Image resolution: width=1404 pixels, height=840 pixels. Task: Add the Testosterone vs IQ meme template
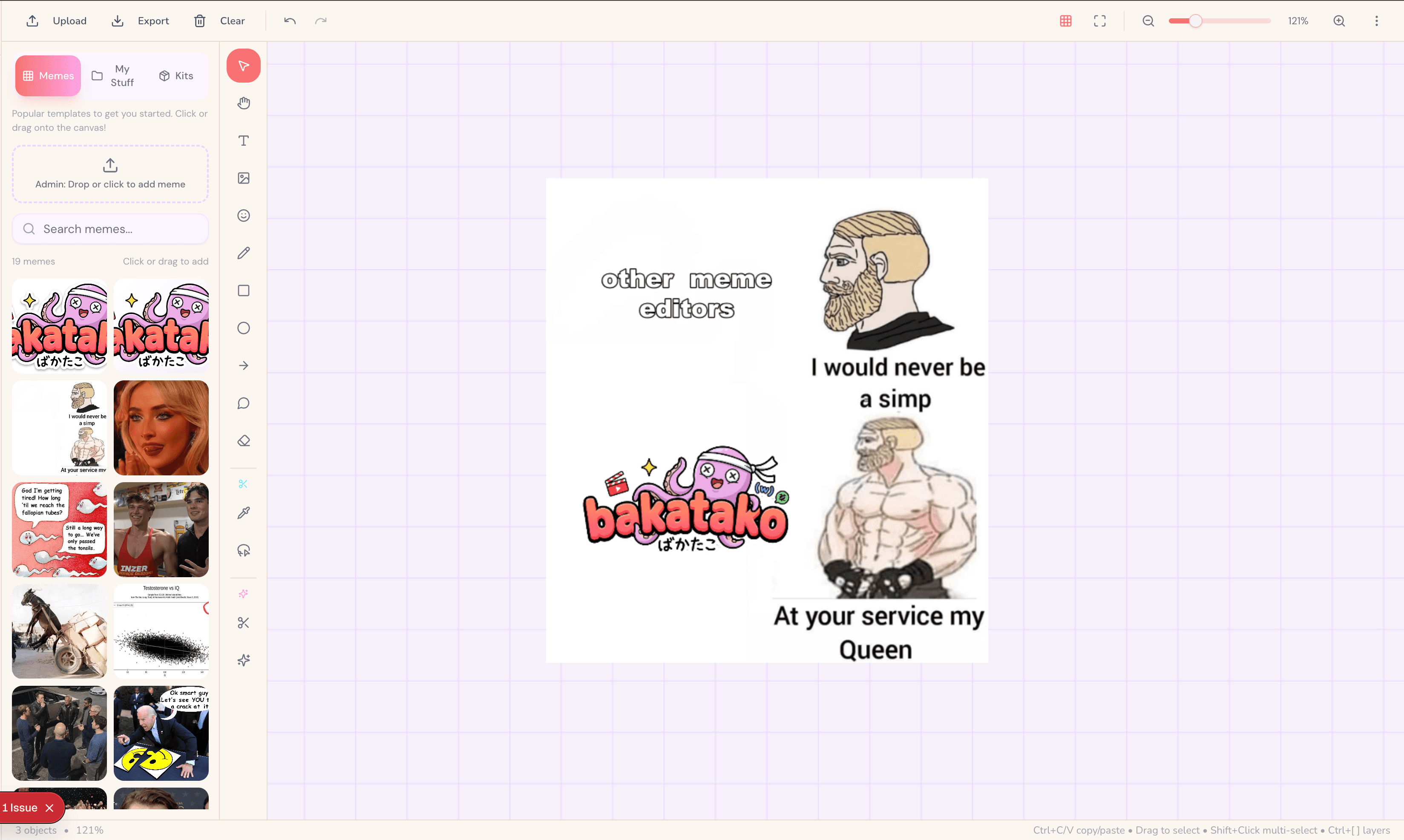[x=161, y=631]
